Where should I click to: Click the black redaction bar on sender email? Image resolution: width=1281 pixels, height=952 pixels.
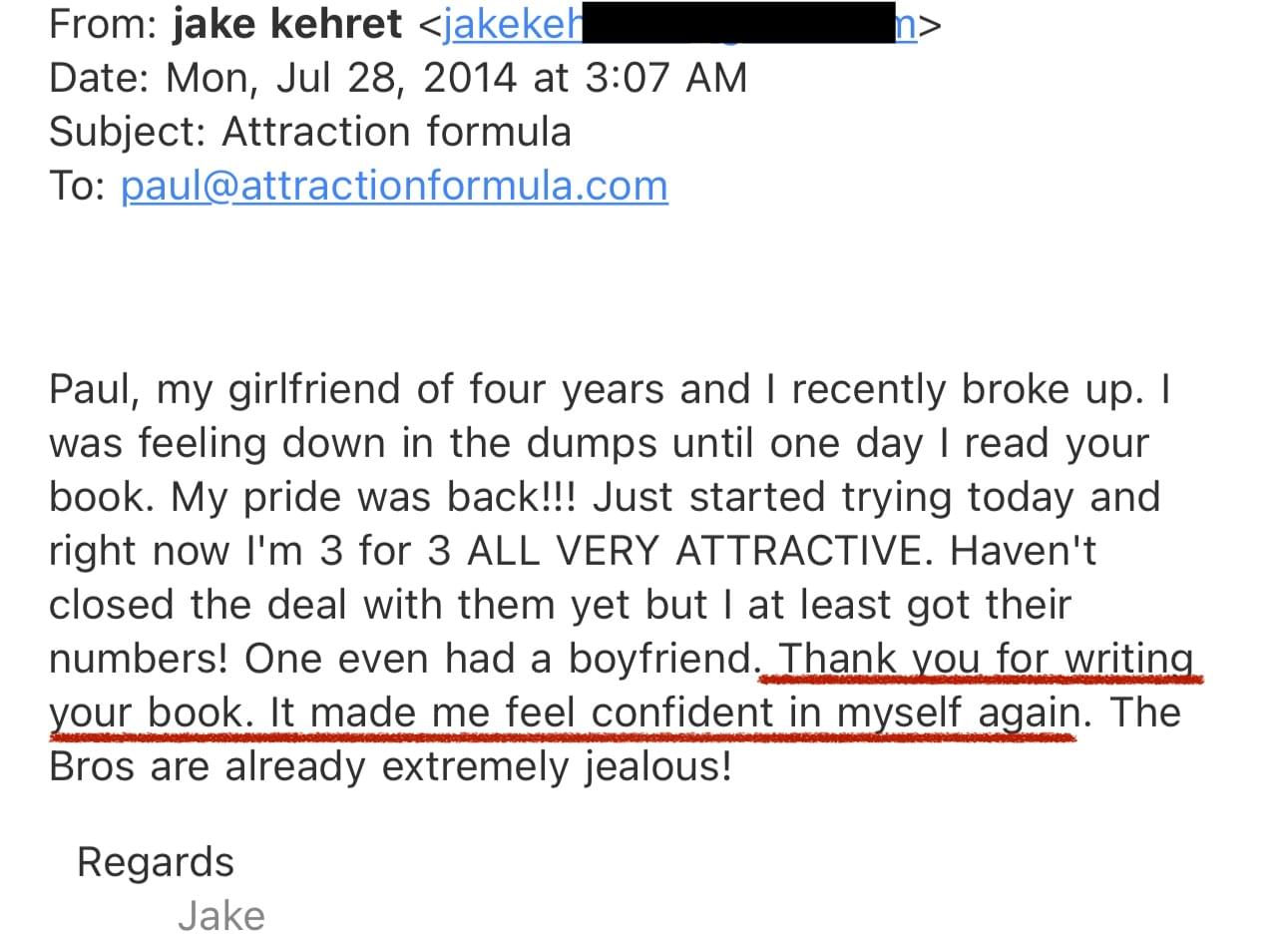pos(738,22)
